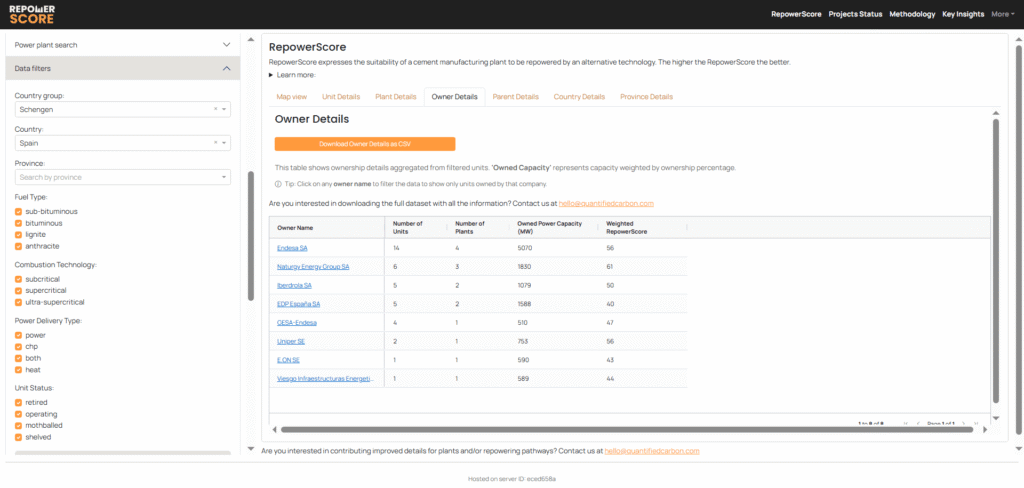Image resolution: width=1024 pixels, height=488 pixels.
Task: Disable the mothballed unit status
Action: pos(19,425)
